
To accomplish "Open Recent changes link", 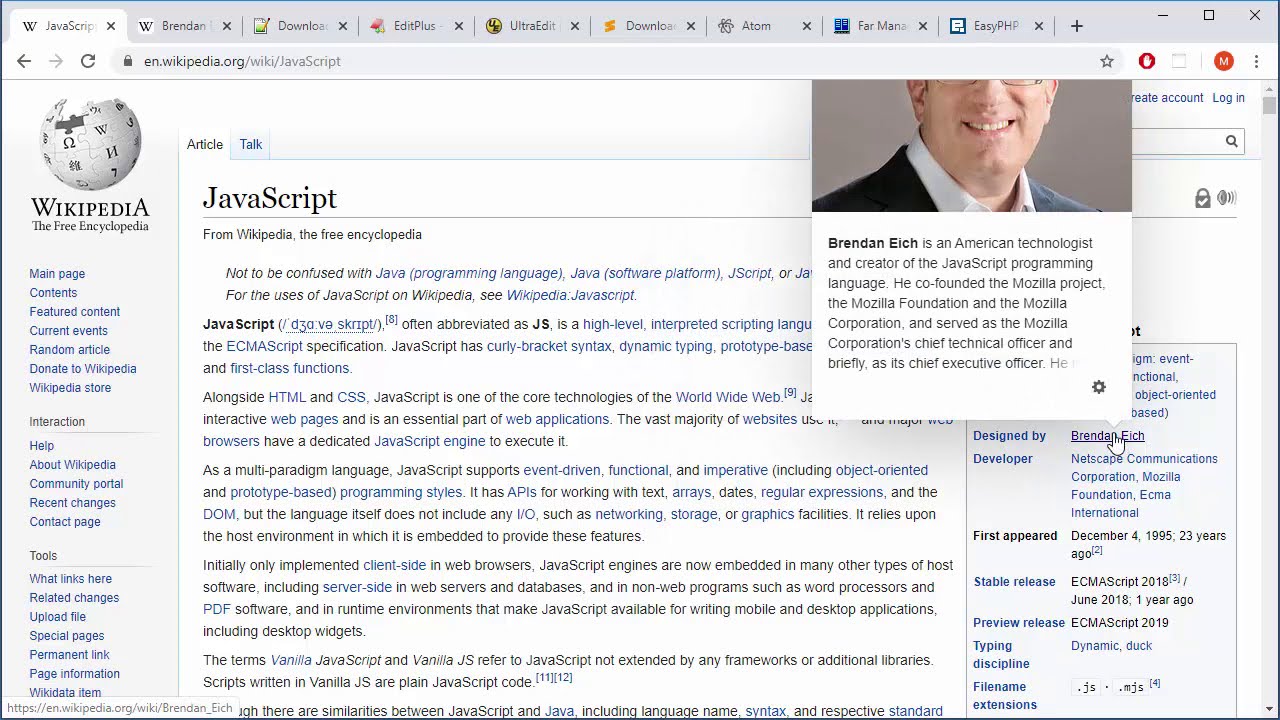I will 72,503.
